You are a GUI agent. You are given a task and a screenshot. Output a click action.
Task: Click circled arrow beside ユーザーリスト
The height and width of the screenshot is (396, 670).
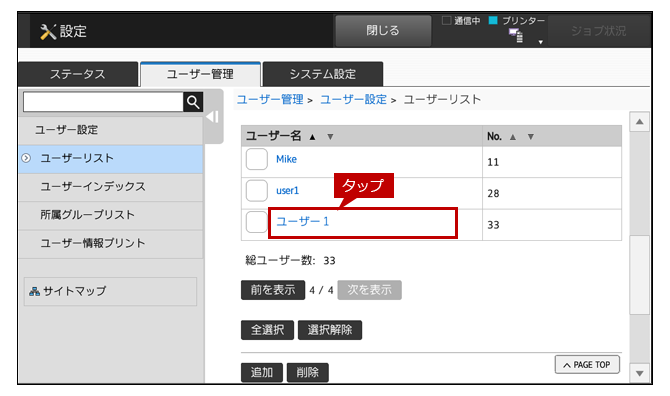point(26,158)
